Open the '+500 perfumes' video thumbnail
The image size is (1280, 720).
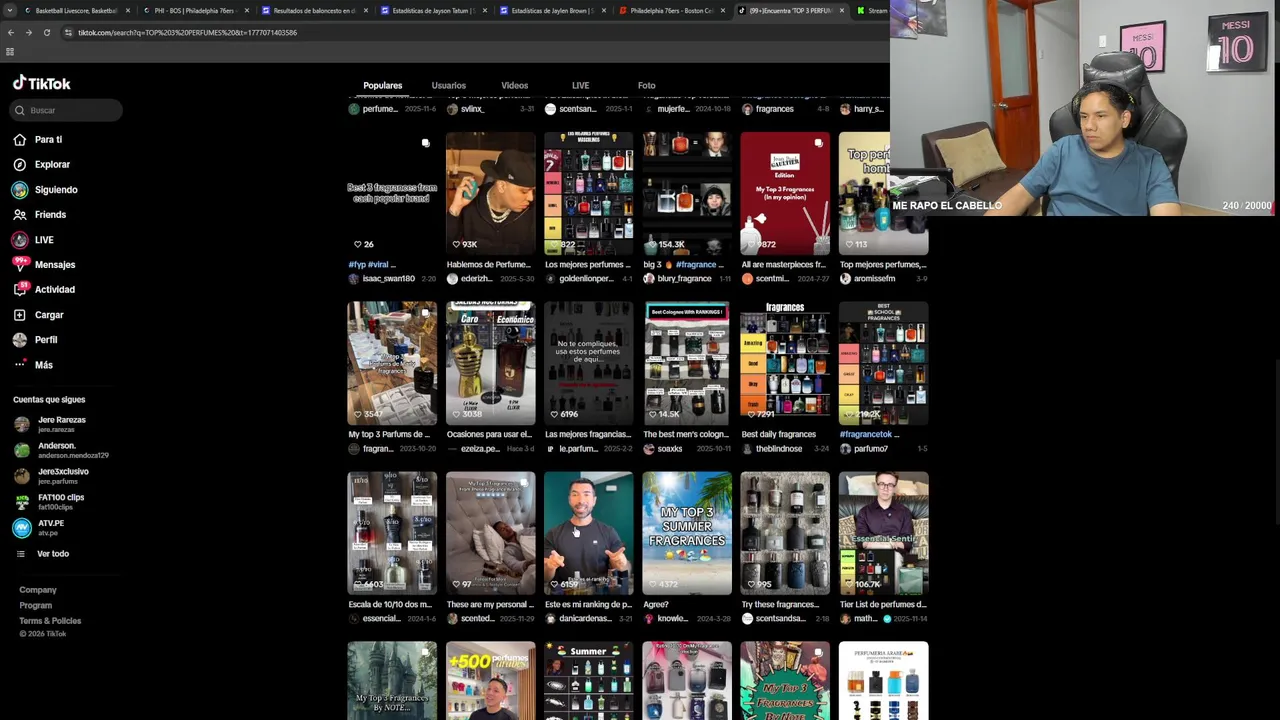tap(490, 681)
